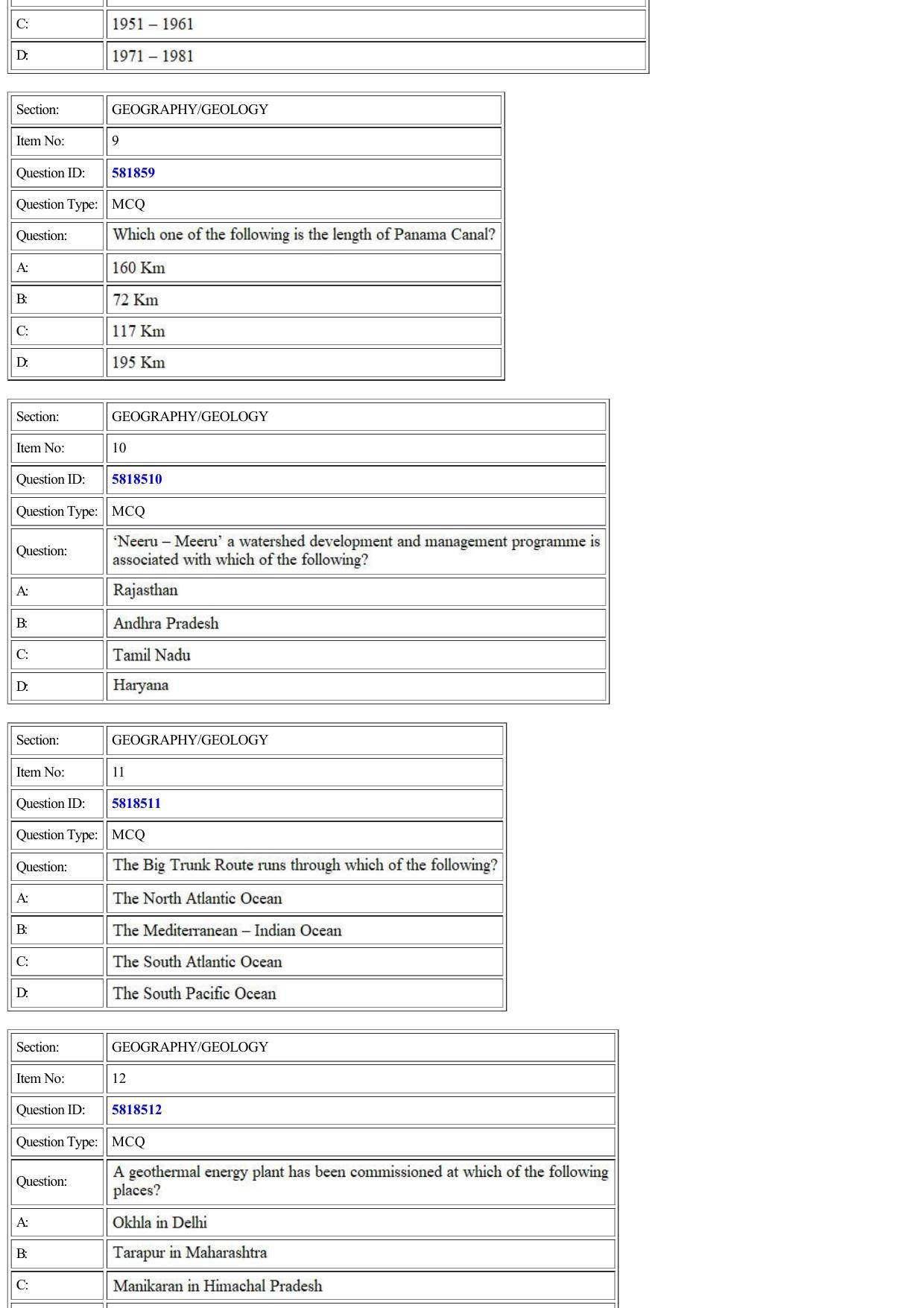Image resolution: width=924 pixels, height=1308 pixels.
Task: Click the geothermal energy plant question
Action: tap(361, 1181)
